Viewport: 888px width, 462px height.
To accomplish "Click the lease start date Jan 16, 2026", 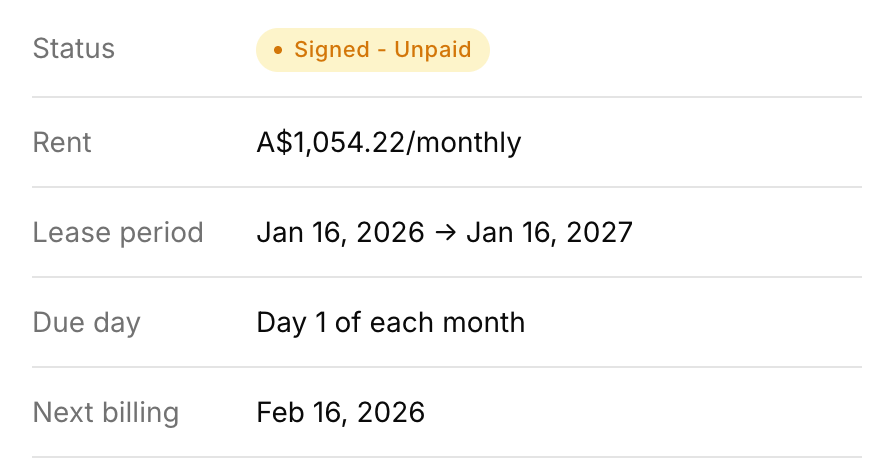I will (x=340, y=233).
